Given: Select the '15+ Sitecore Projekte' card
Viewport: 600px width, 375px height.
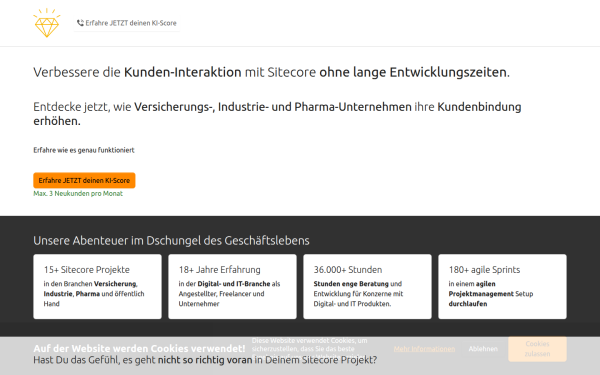Looking at the screenshot, I should point(98,287).
